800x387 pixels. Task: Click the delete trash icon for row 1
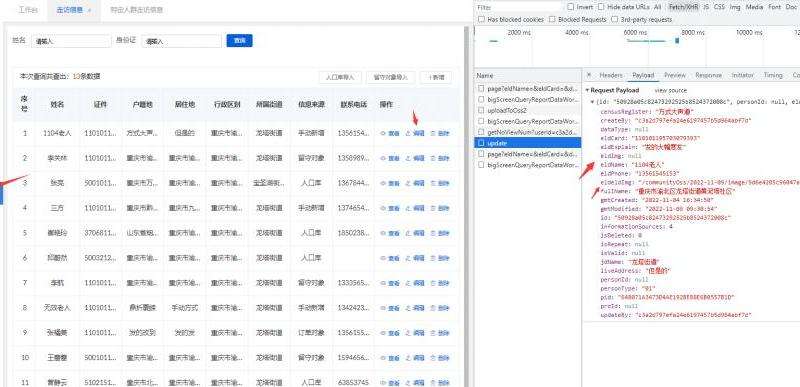433,134
